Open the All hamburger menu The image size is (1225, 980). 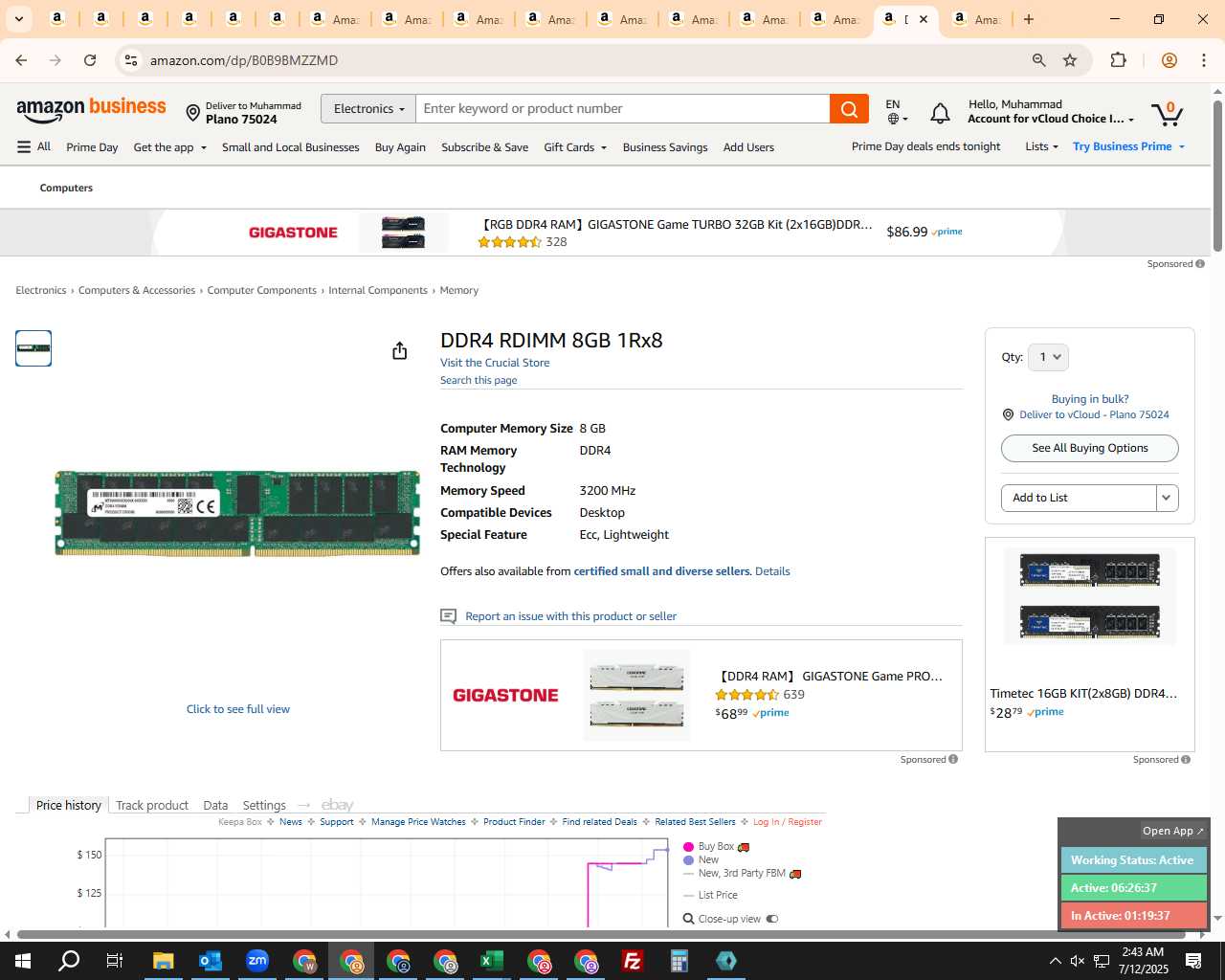click(x=33, y=146)
